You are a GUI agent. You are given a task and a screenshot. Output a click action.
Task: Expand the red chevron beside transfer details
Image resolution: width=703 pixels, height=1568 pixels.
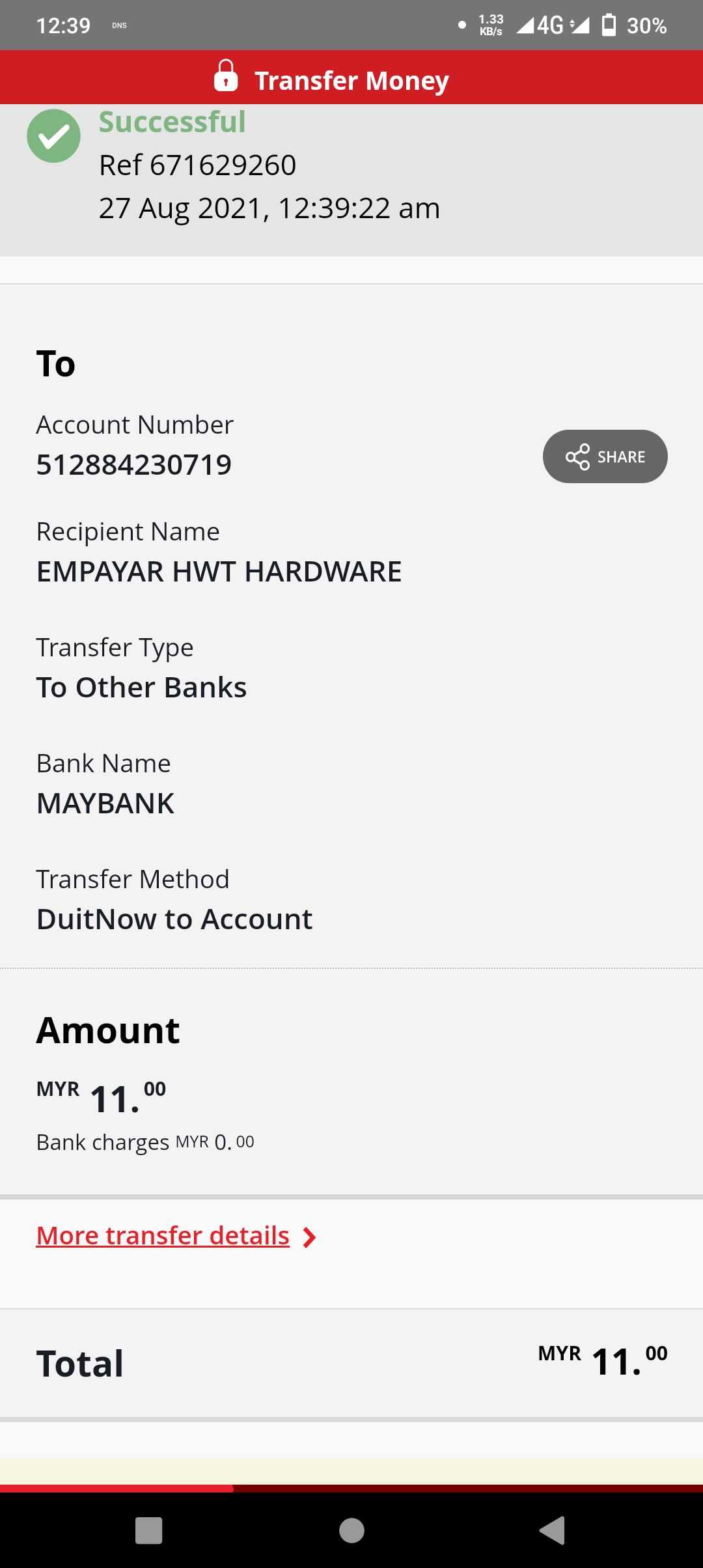pos(310,1237)
